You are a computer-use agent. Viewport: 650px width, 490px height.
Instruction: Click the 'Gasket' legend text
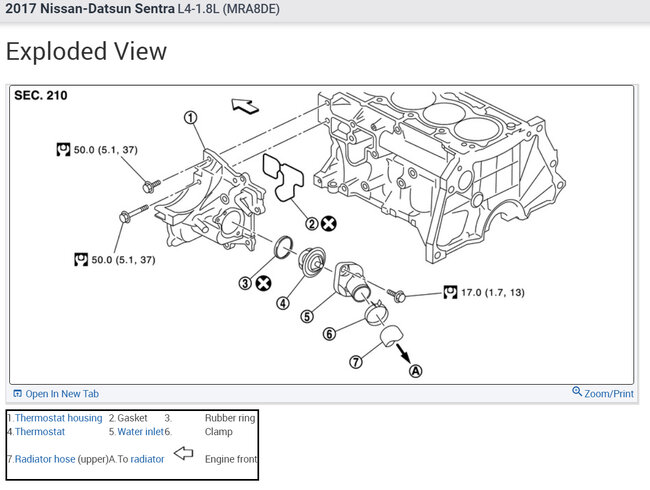(x=132, y=418)
